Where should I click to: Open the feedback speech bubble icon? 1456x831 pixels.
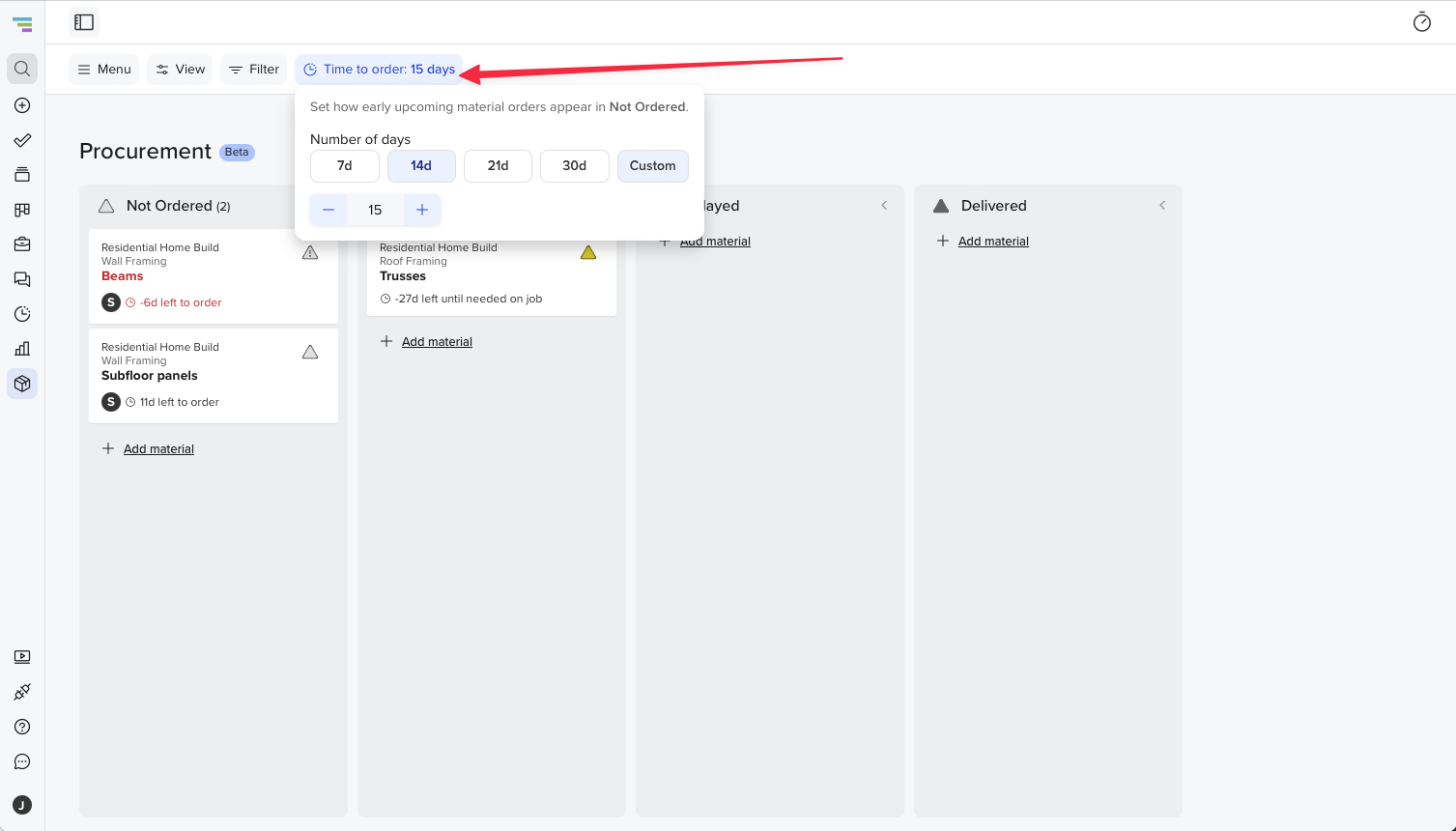coord(22,761)
